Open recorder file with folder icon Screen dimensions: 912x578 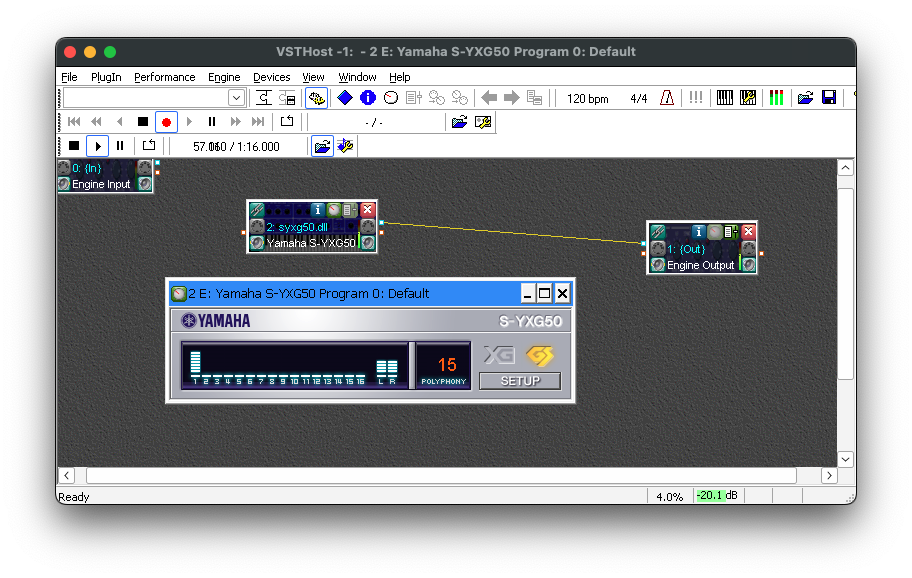(x=459, y=122)
